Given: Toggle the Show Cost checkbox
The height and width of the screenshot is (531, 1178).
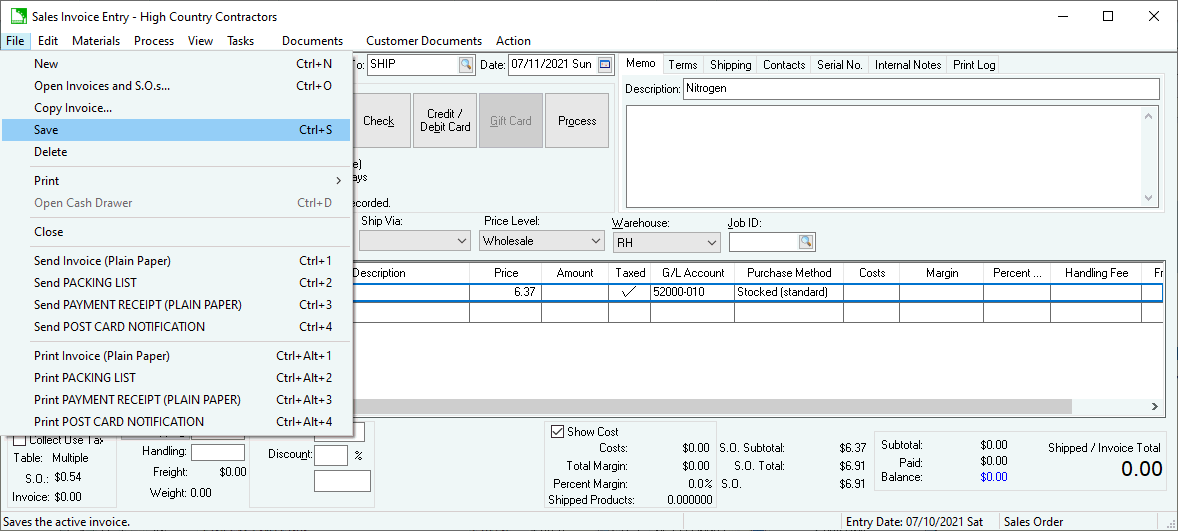Looking at the screenshot, I should click(x=557, y=432).
